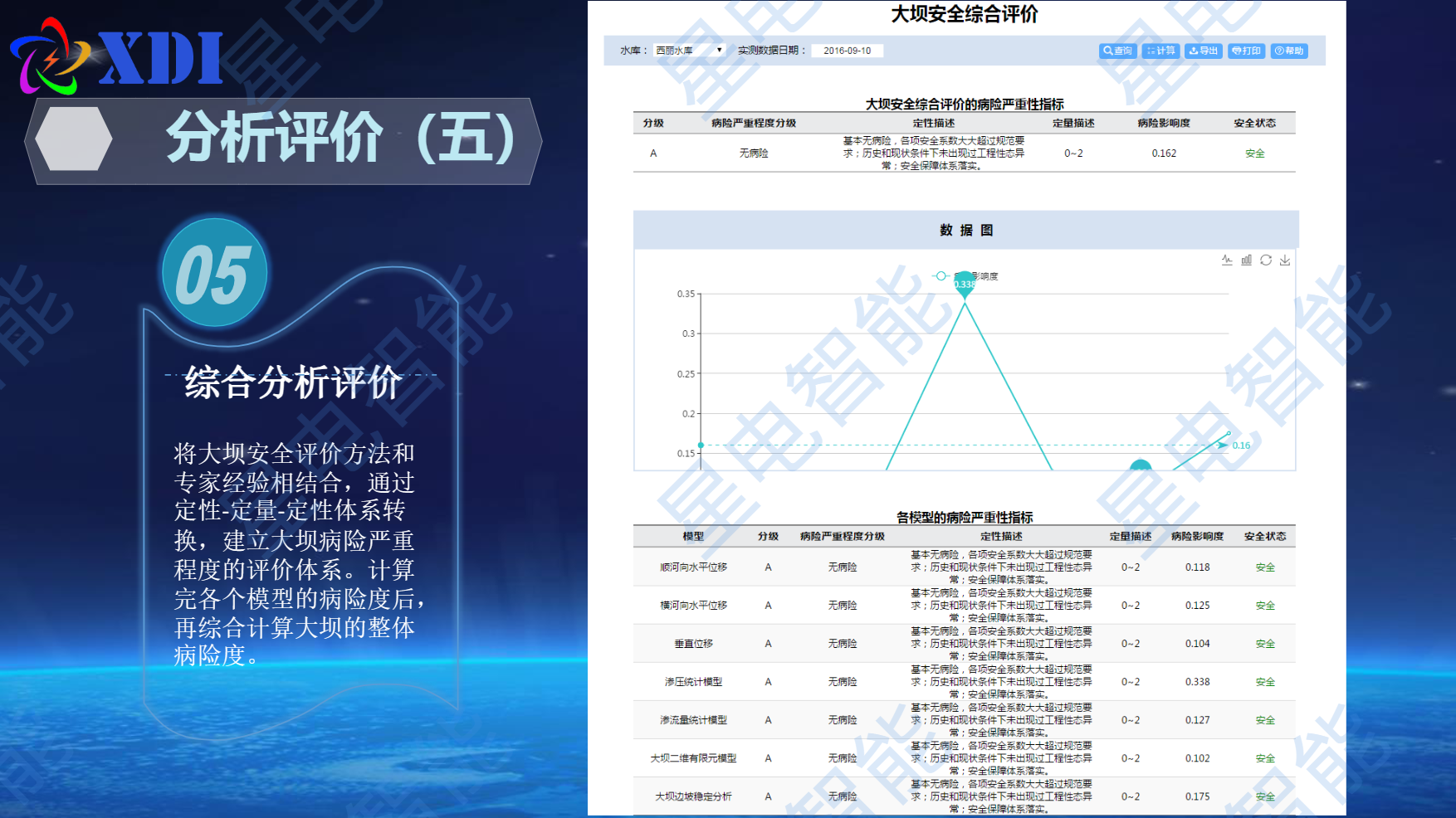The height and width of the screenshot is (818, 1456).
Task: Click the 0.16 average line label
Action: [1241, 446]
